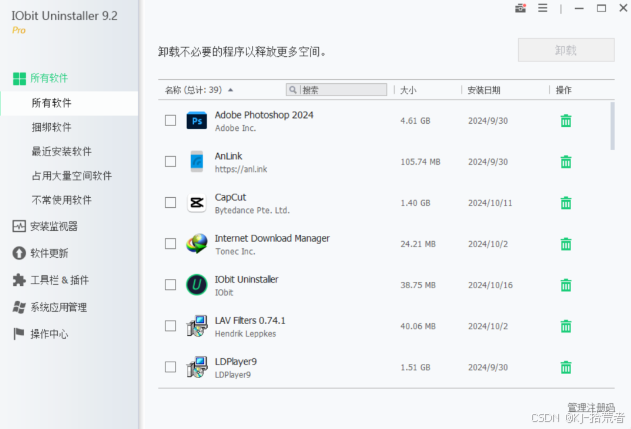Viewport: 631px width, 429px height.
Task: Click the Adobe Photoshop 2024 name text
Action: coord(264,115)
